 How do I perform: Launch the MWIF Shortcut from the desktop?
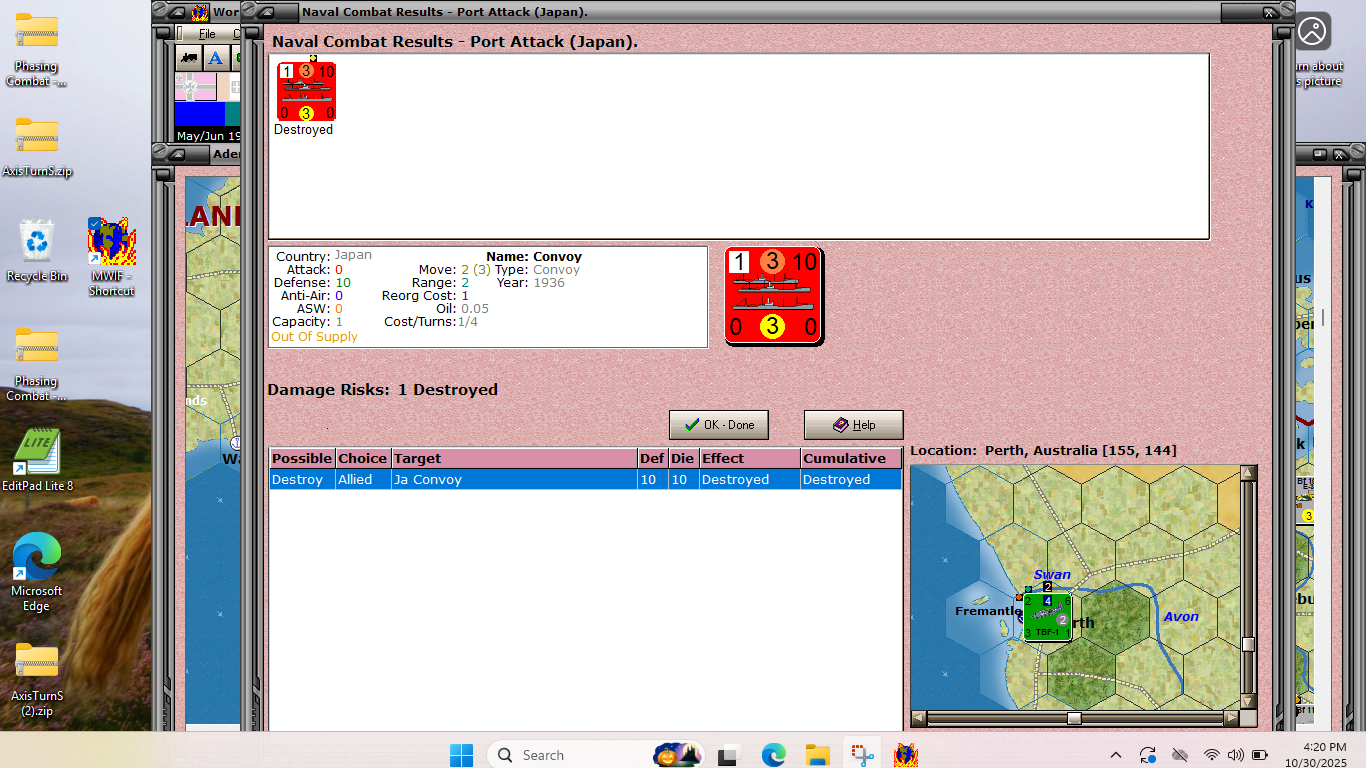110,240
